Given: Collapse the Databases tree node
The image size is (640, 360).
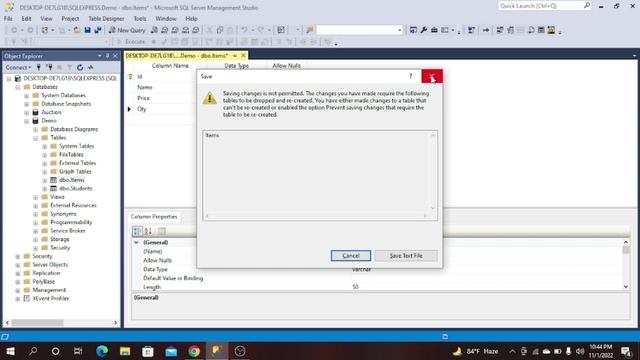Looking at the screenshot, I should click(x=18, y=87).
